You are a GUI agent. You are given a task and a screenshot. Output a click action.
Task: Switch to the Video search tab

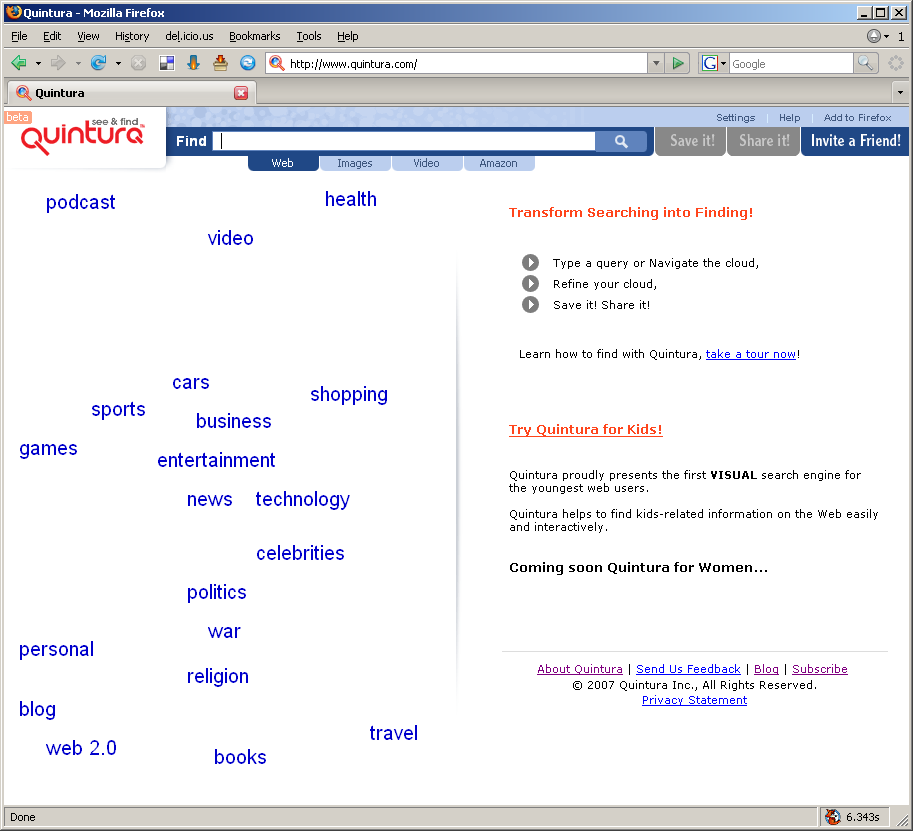click(426, 163)
